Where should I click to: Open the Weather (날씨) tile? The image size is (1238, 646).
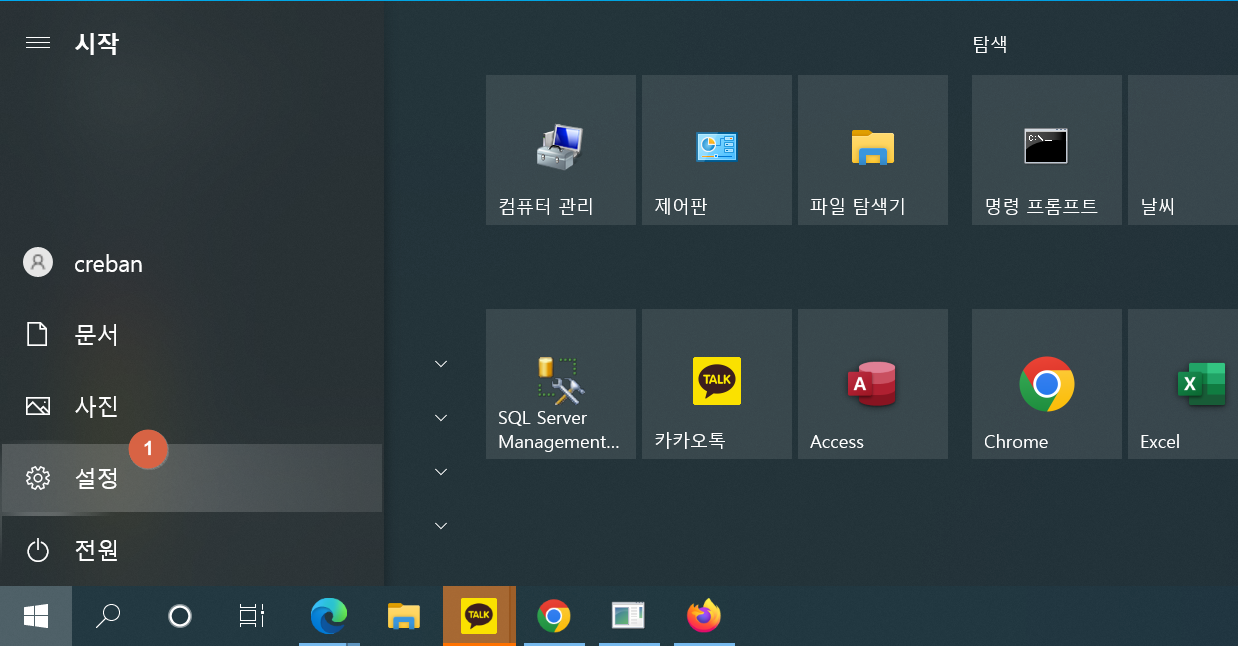click(x=1183, y=150)
